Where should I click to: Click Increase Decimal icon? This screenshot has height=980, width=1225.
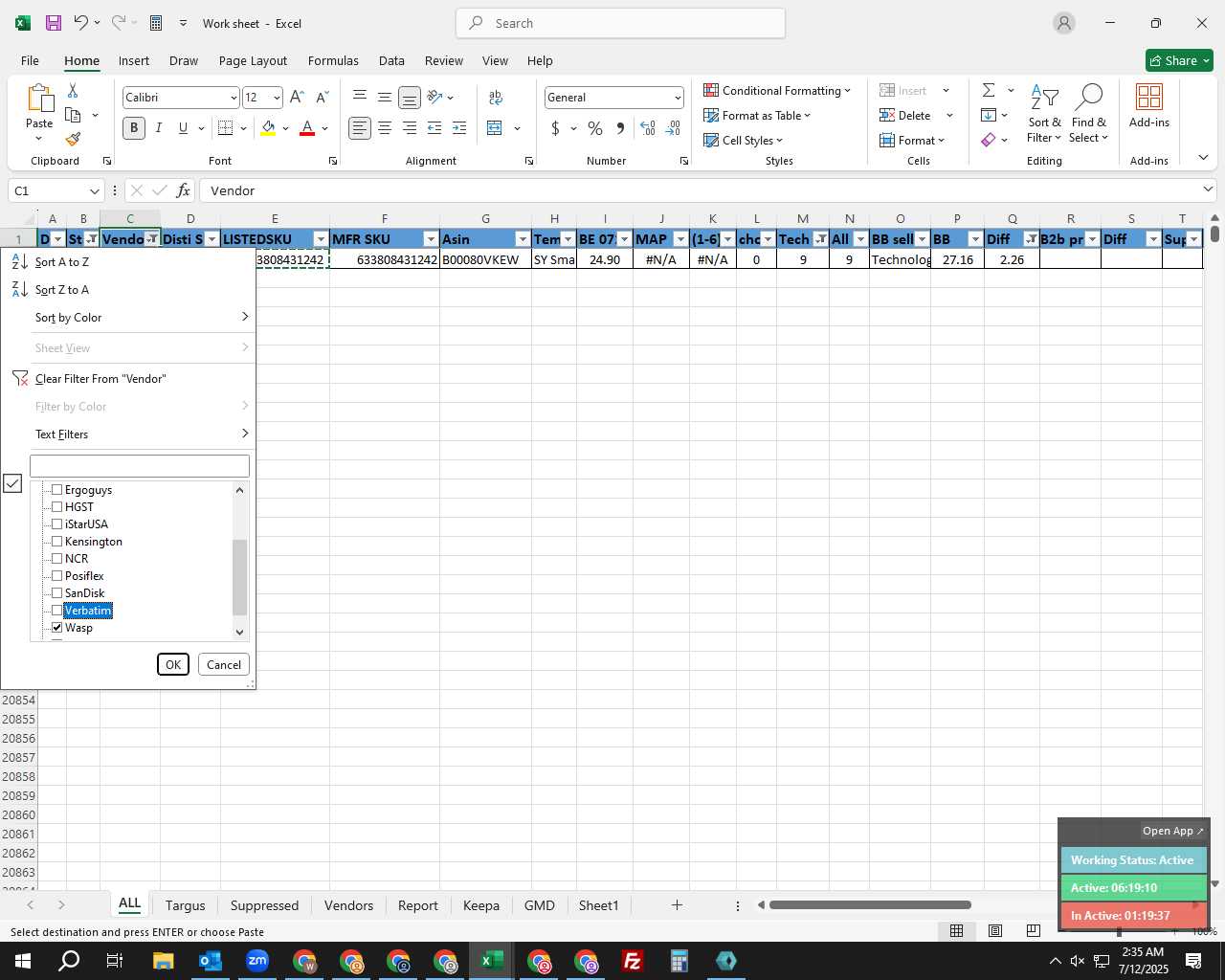(648, 128)
